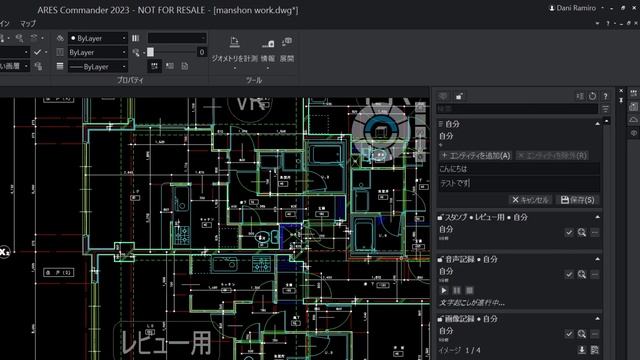
Task: Click the line weight icon beside the ByLayer box
Action: [60, 52]
